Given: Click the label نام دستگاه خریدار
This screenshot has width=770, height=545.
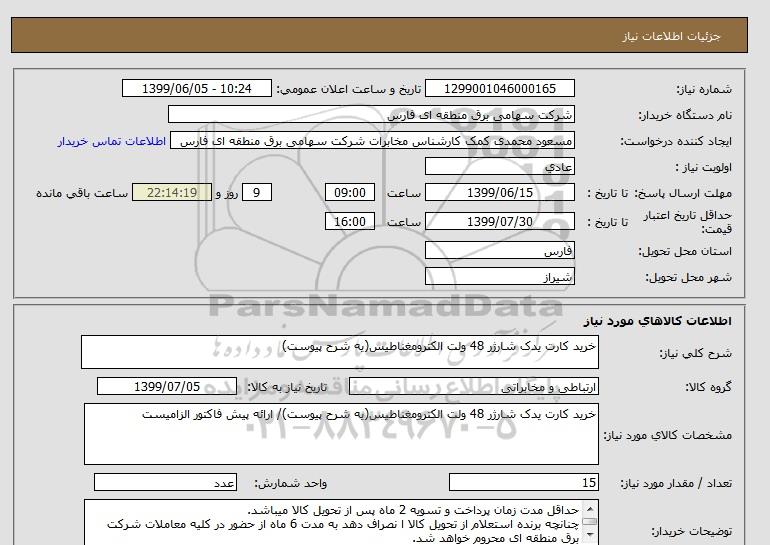Looking at the screenshot, I should tap(685, 115).
